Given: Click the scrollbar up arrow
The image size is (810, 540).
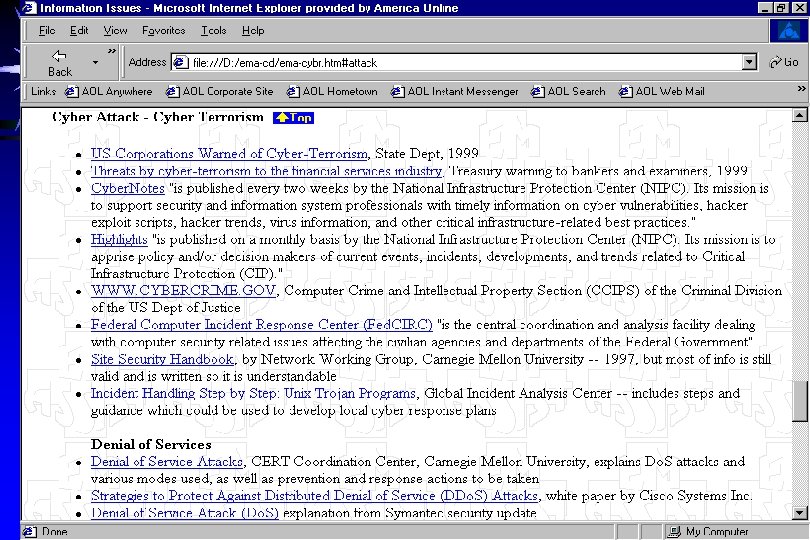Looking at the screenshot, I should click(x=799, y=115).
